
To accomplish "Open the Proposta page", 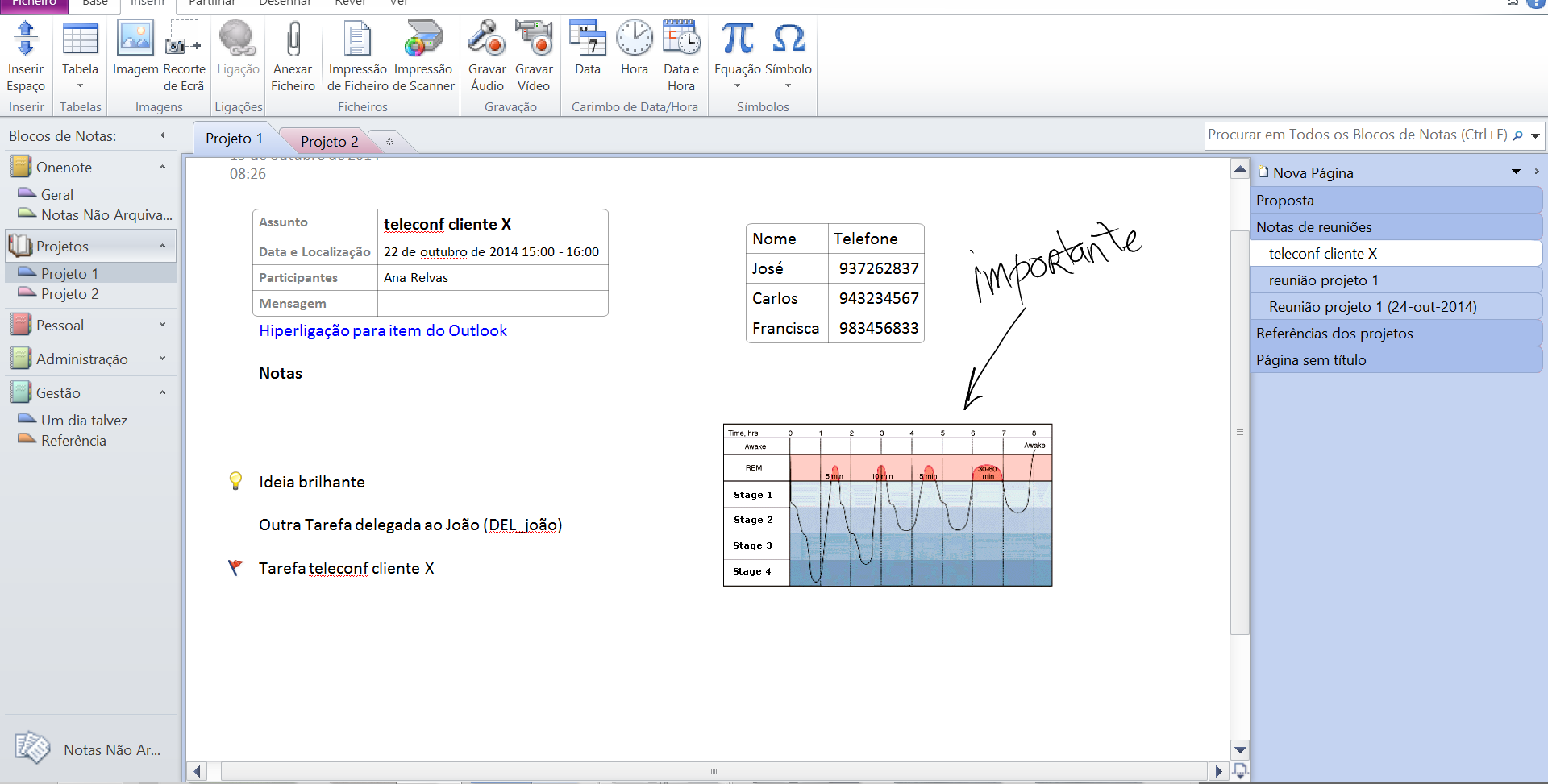I will coord(1396,200).
